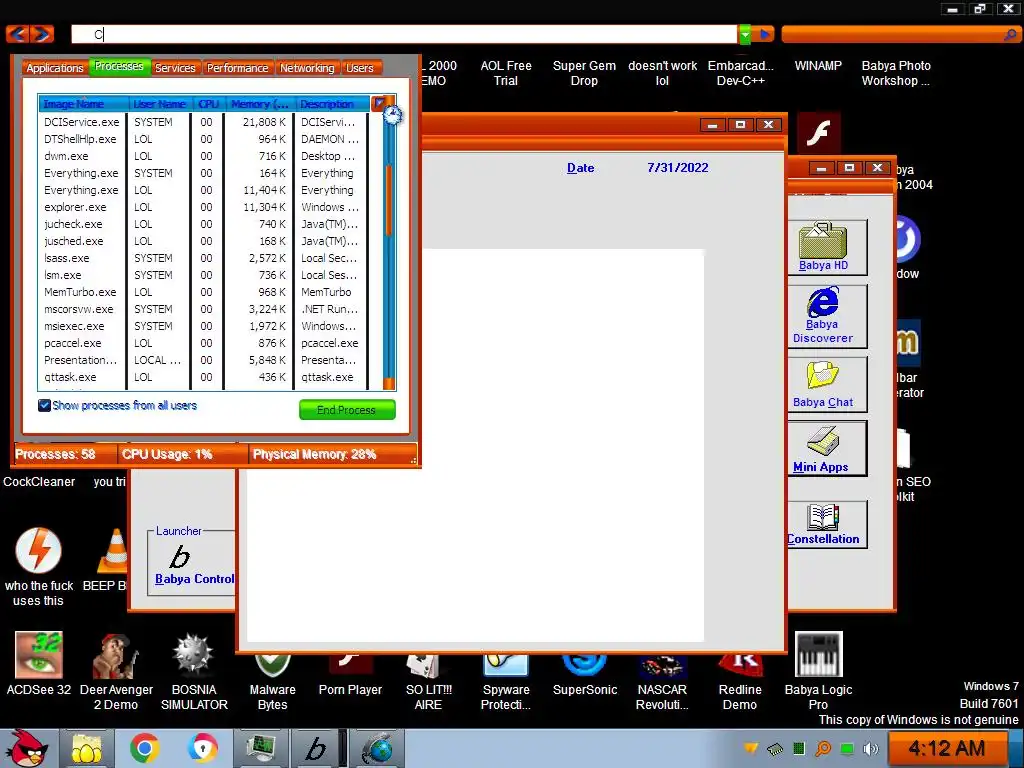
Task: Select the lsass.exe process row
Action: [202, 258]
